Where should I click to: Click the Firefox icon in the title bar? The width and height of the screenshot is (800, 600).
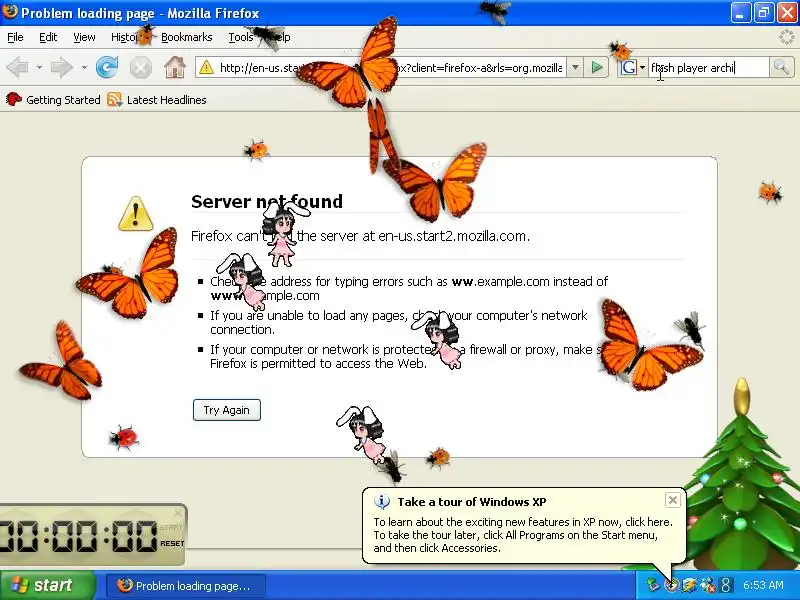[x=10, y=11]
